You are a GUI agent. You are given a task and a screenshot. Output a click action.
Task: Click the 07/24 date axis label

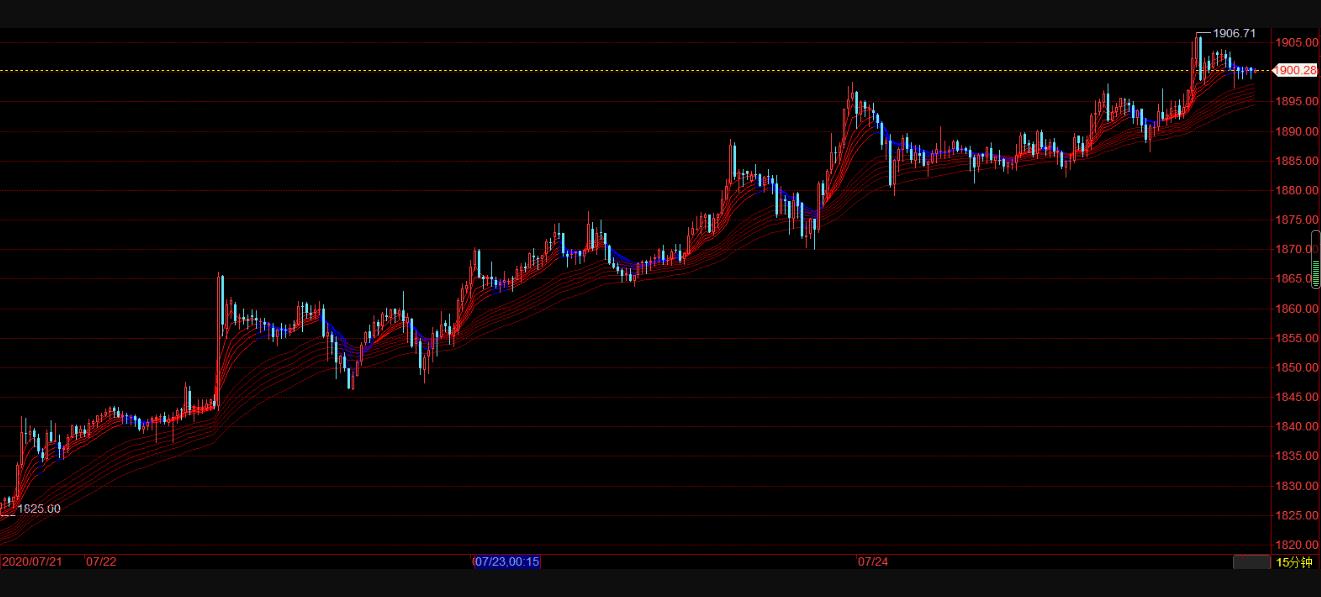pos(873,562)
